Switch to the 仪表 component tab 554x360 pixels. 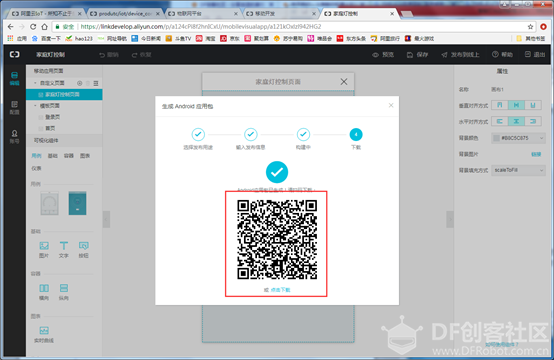[36, 169]
